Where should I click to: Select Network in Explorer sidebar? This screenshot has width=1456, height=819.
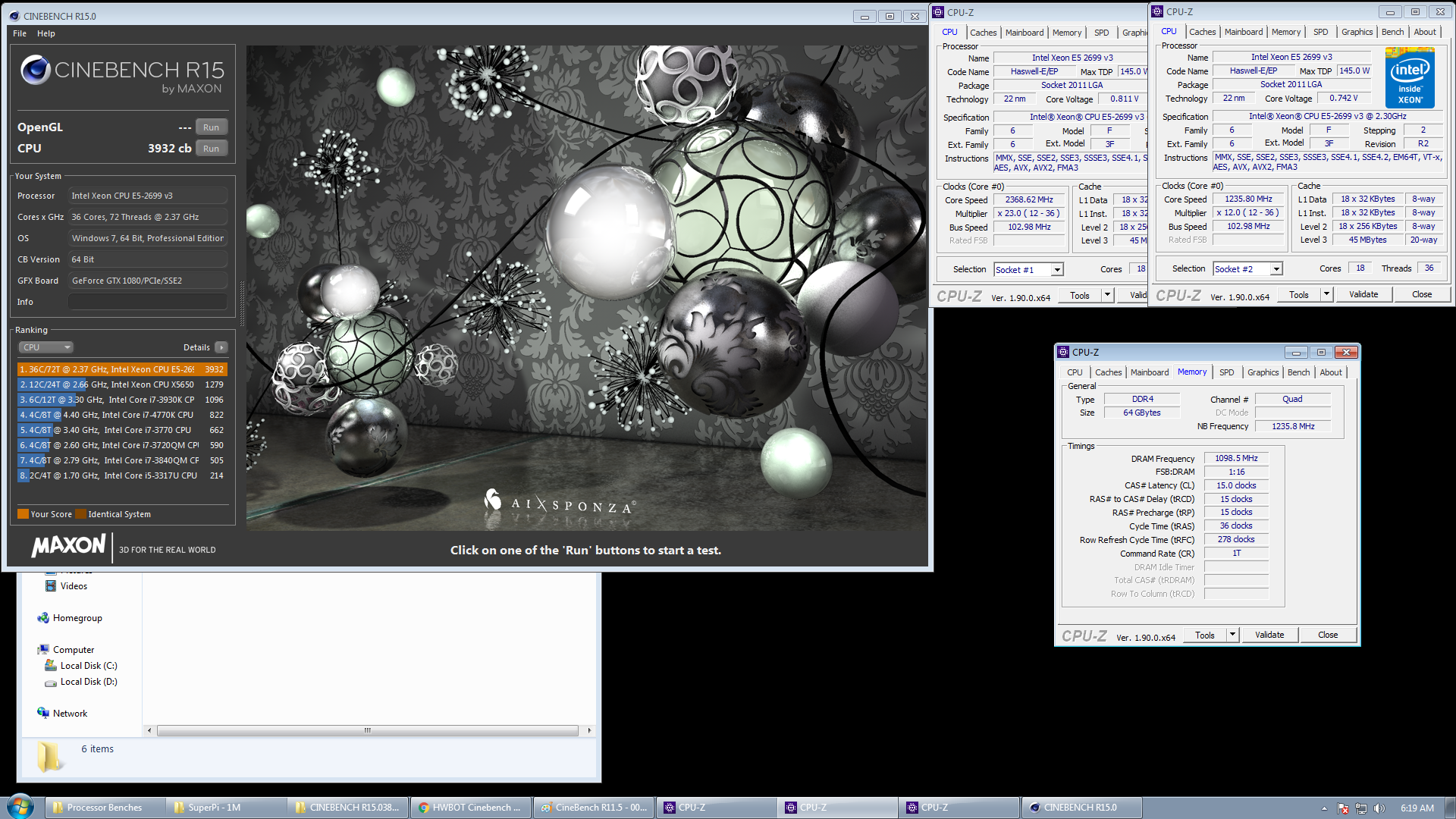(x=70, y=714)
